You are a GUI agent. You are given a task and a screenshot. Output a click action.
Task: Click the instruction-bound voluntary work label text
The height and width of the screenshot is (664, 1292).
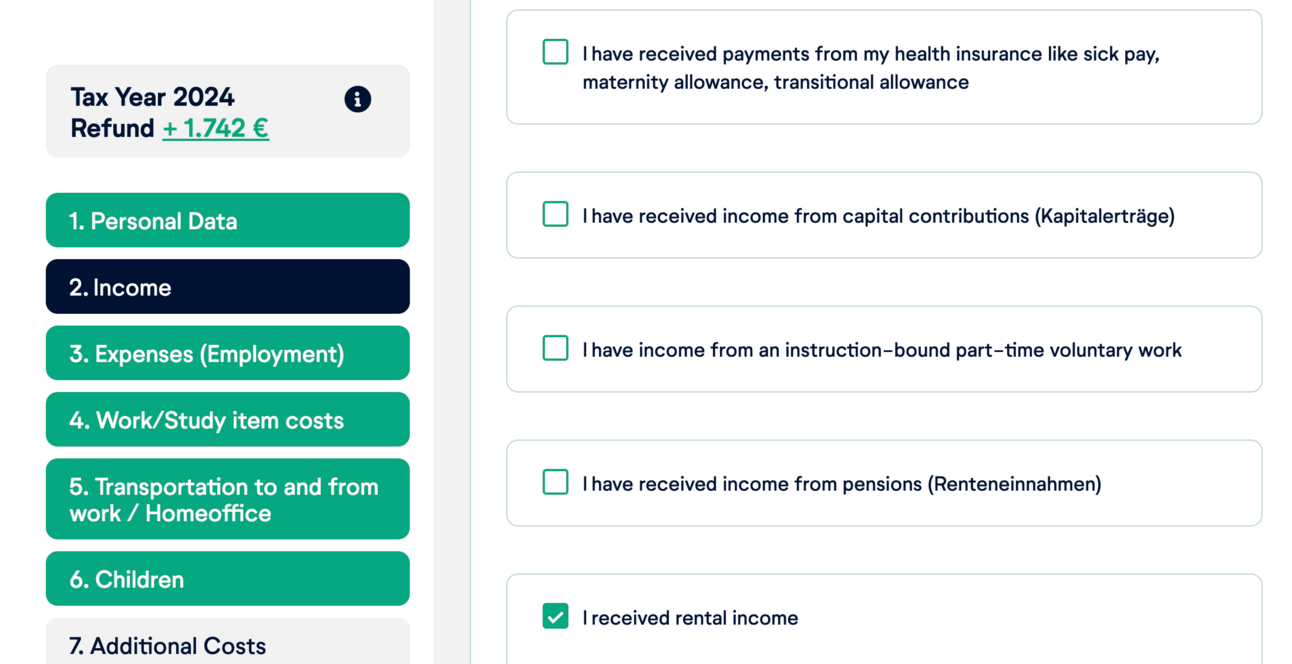pos(882,350)
